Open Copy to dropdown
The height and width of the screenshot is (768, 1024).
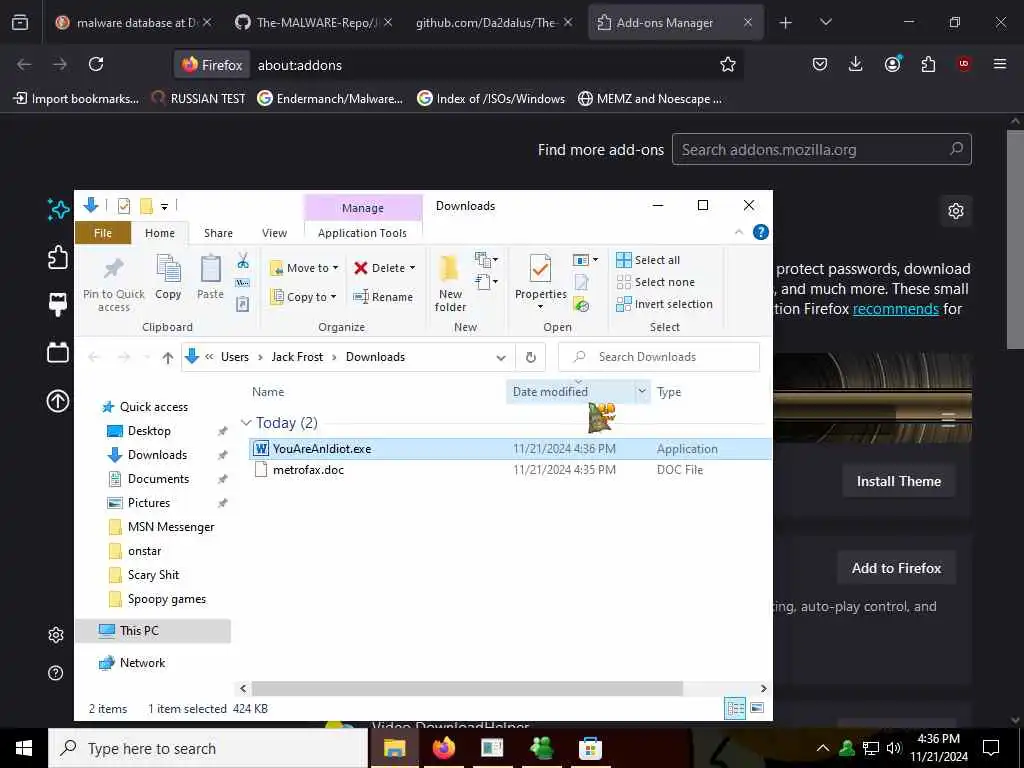pos(303,297)
